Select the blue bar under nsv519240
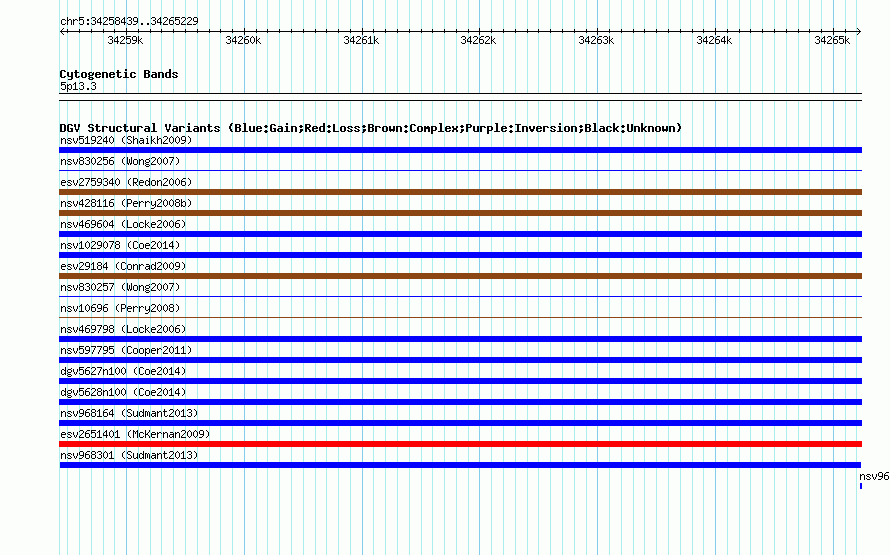 [x=460, y=150]
